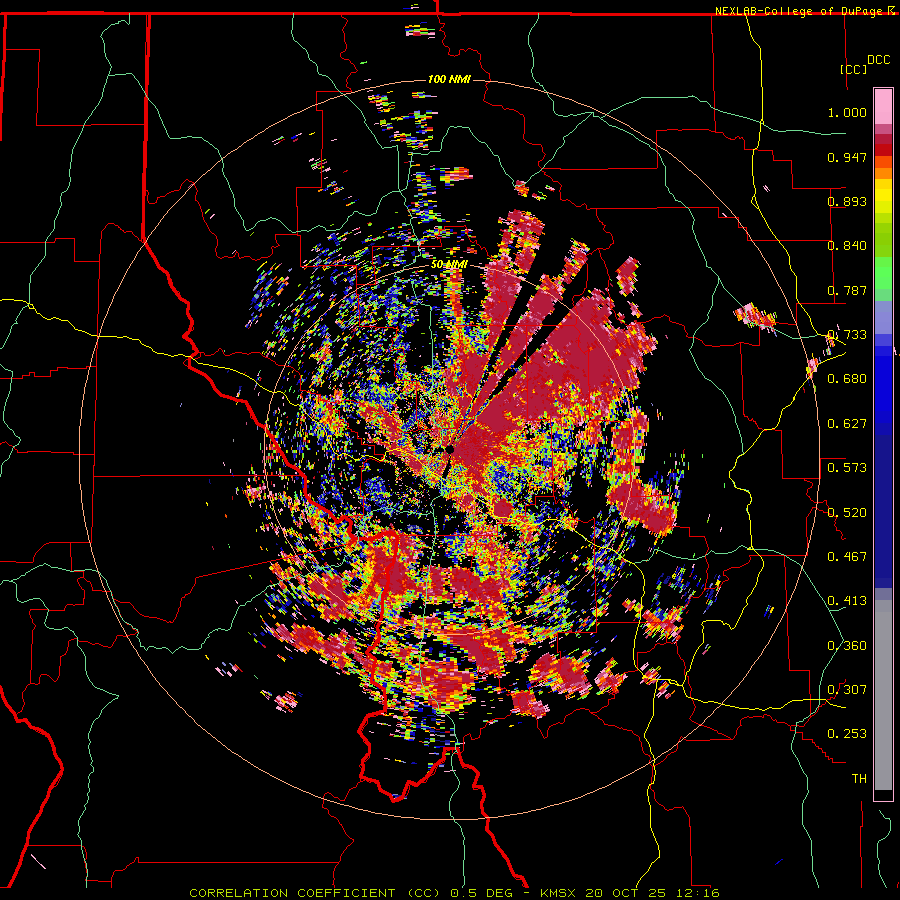Click the 0.467 scale value
Screen dimensions: 900x900
pos(847,557)
